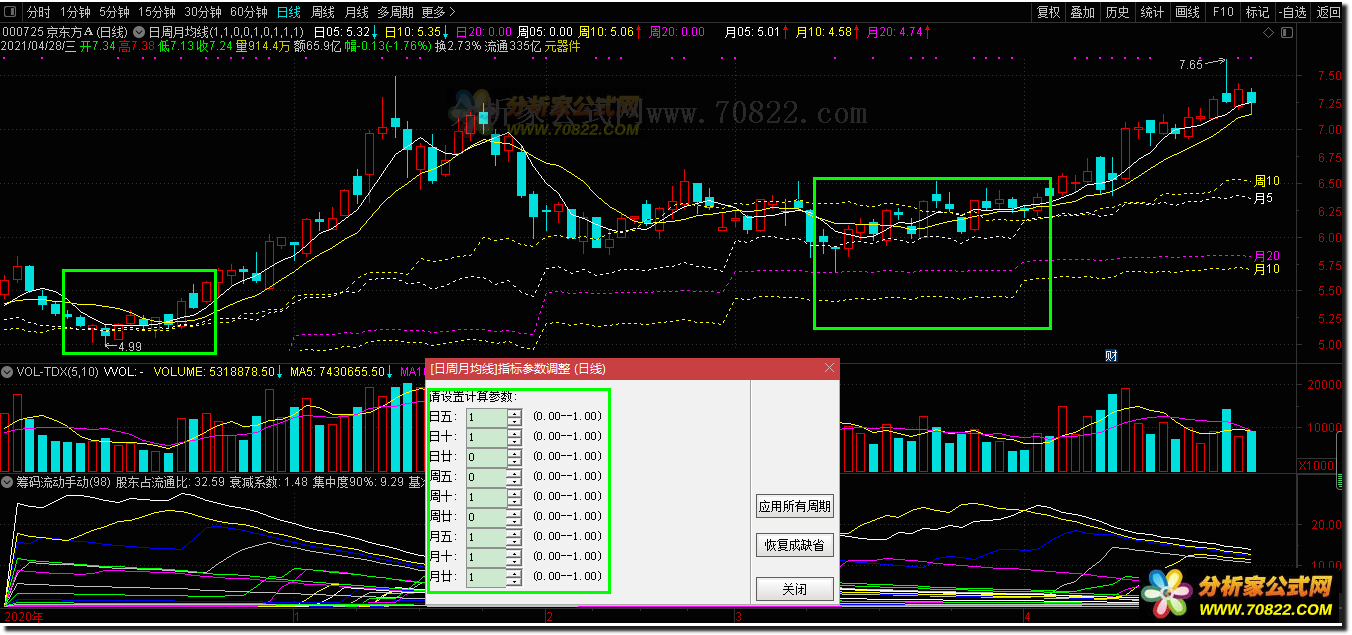Screen dimensions: 1352x635
Task: Click the 标记 mark button
Action: [x=1257, y=12]
